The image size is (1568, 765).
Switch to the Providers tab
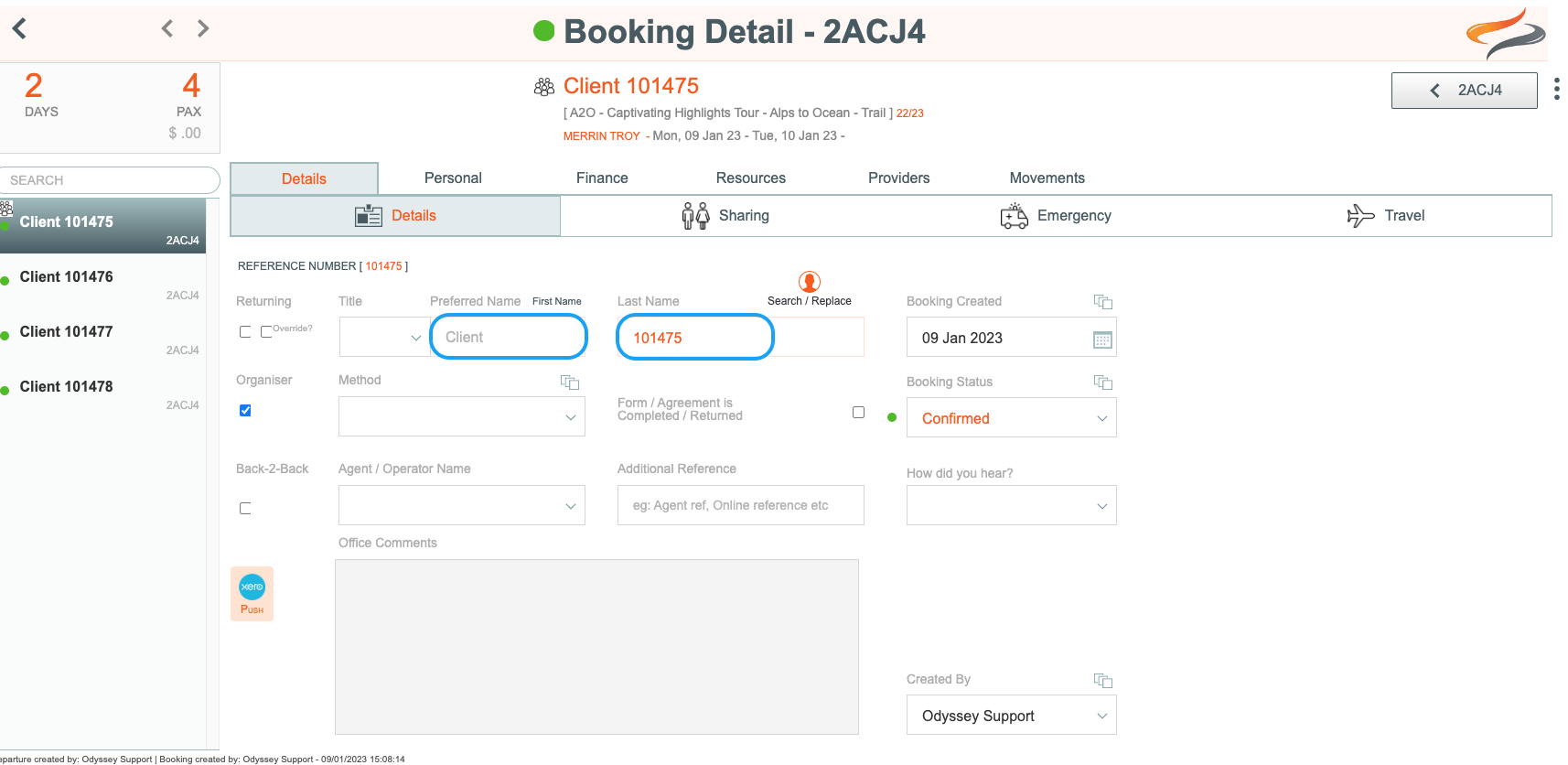click(899, 178)
